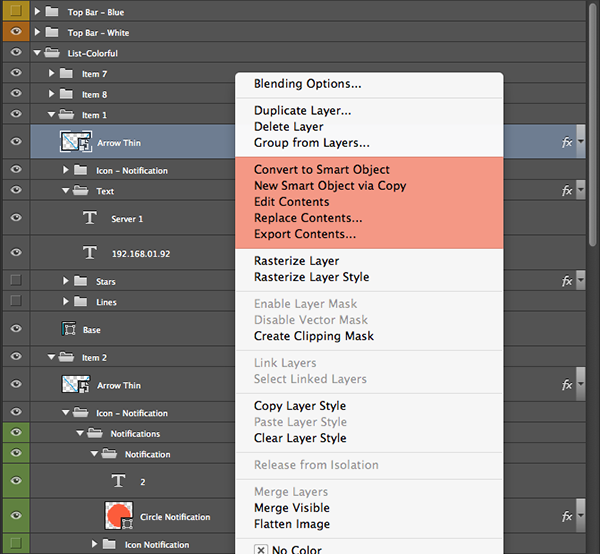Collapse the Item 2 group
The width and height of the screenshot is (600, 554).
tap(52, 357)
